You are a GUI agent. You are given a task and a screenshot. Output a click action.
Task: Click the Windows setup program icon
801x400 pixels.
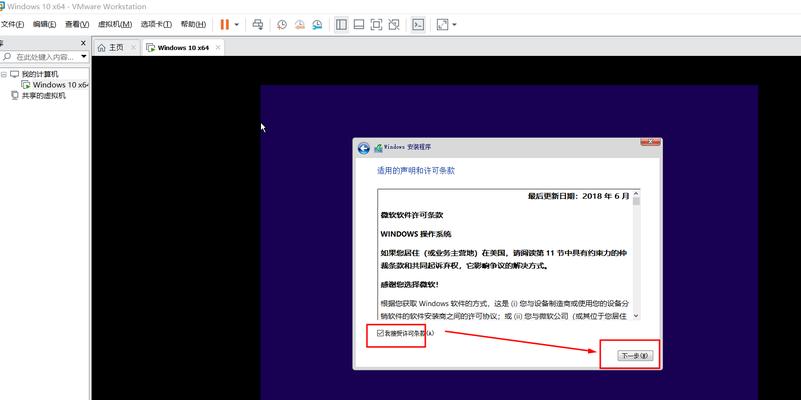(x=378, y=148)
